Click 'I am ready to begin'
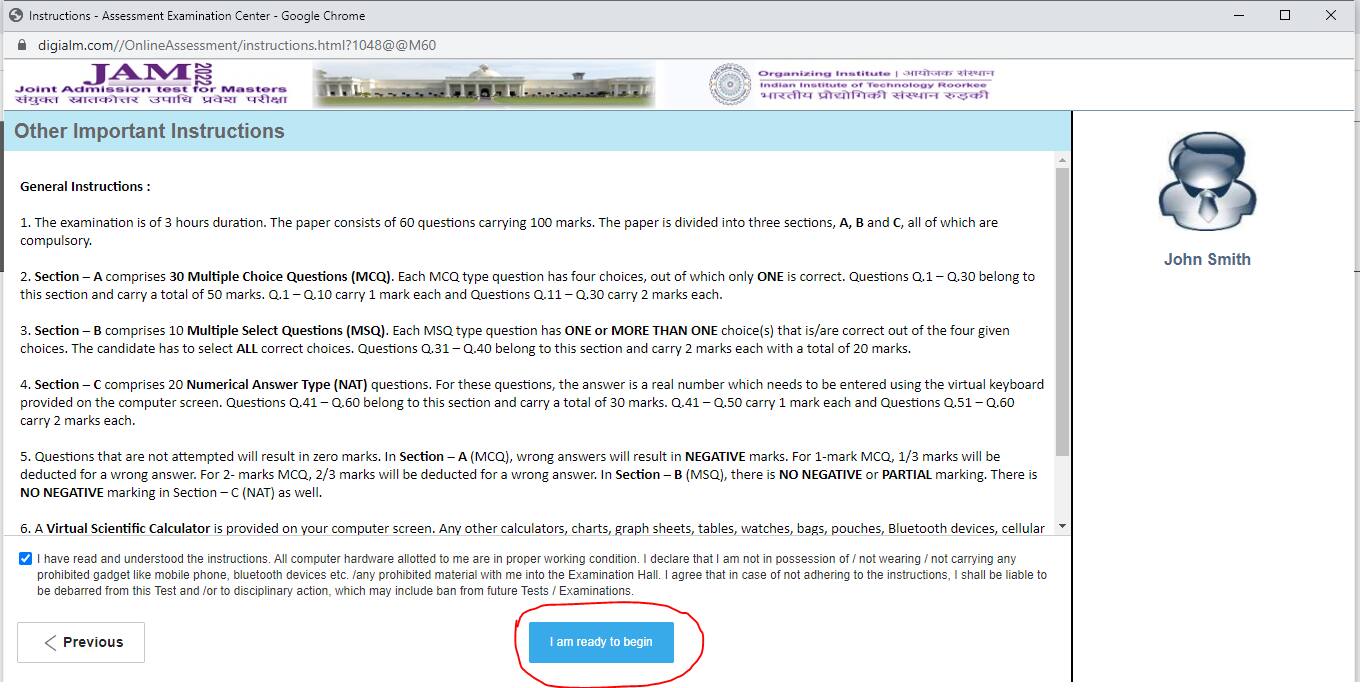This screenshot has width=1360, height=688. pos(599,643)
